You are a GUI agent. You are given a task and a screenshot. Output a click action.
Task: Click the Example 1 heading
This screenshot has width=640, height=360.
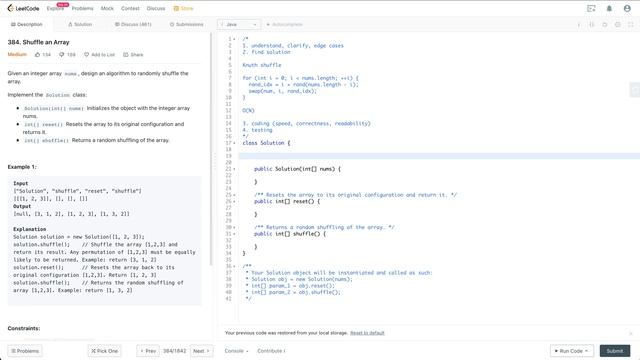(22, 167)
